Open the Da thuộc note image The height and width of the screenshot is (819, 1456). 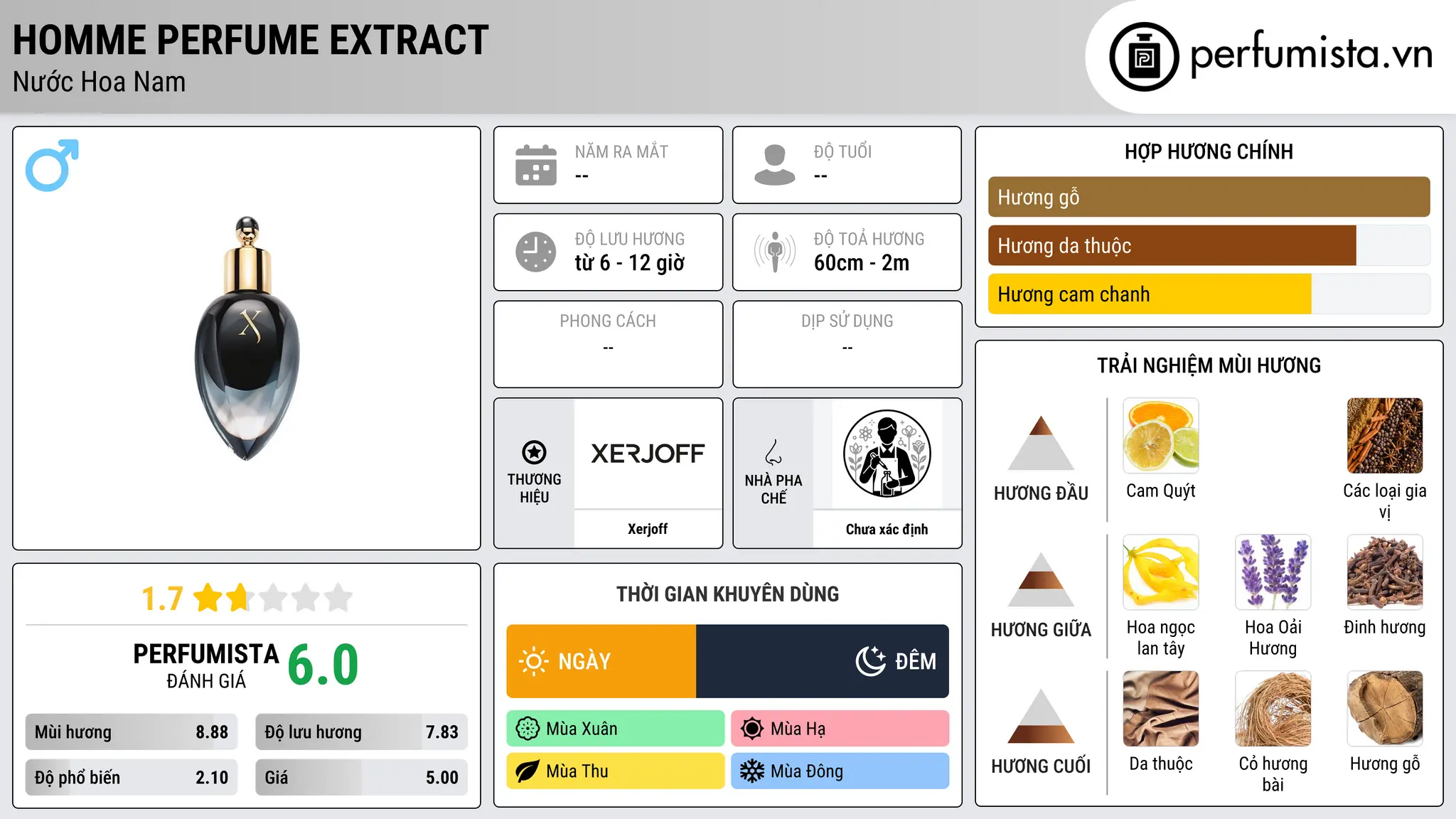coord(1161,709)
